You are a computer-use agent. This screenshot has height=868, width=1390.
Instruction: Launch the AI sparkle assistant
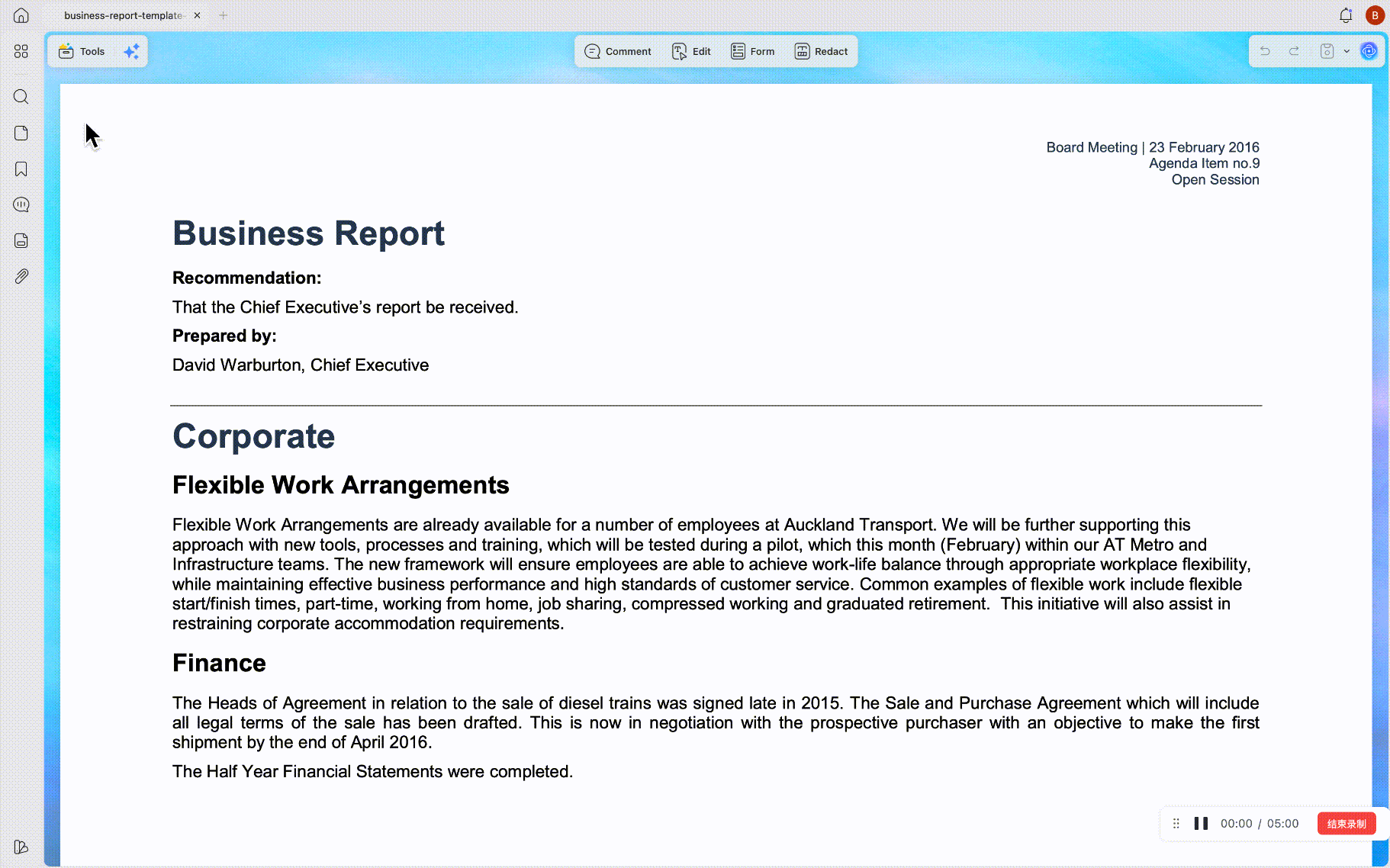click(x=131, y=51)
